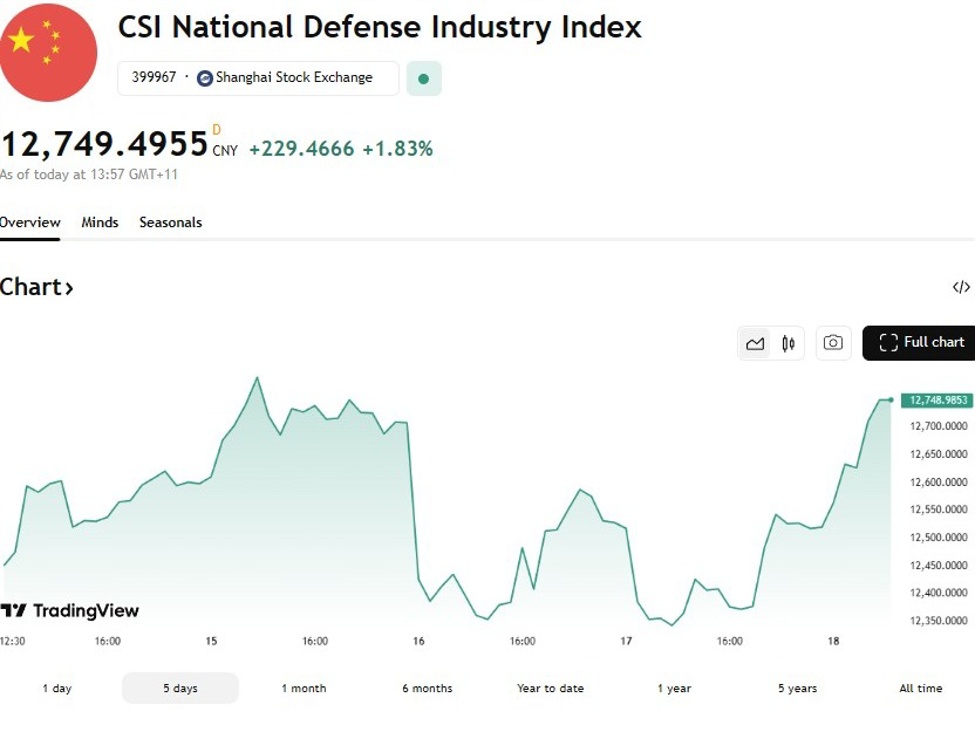Show Year to date range

[x=550, y=688]
